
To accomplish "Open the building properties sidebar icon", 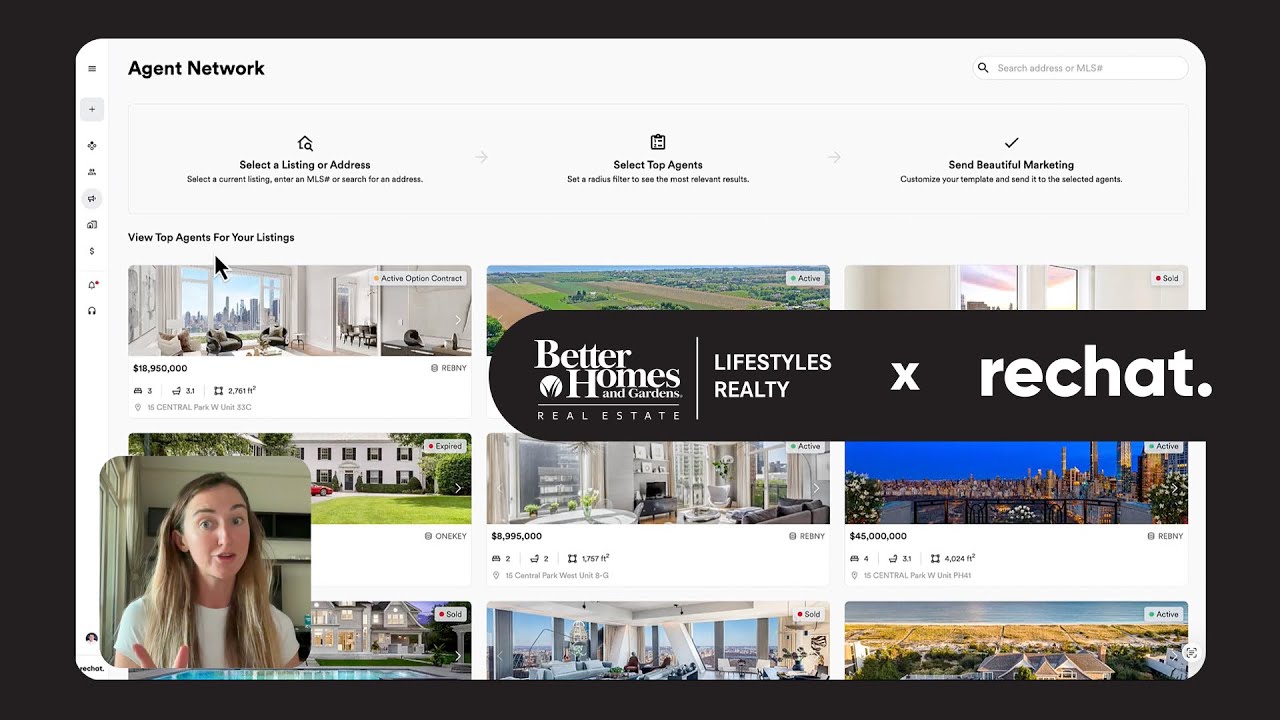I will click(92, 225).
